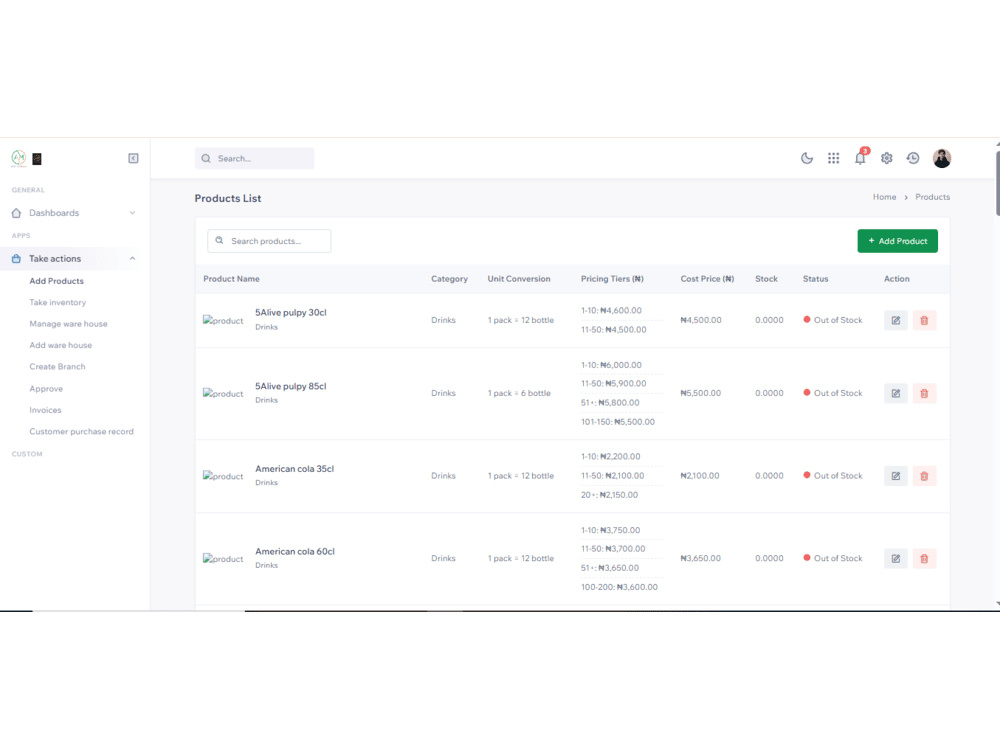Open Create Branch in the sidebar
1000x750 pixels.
(57, 367)
